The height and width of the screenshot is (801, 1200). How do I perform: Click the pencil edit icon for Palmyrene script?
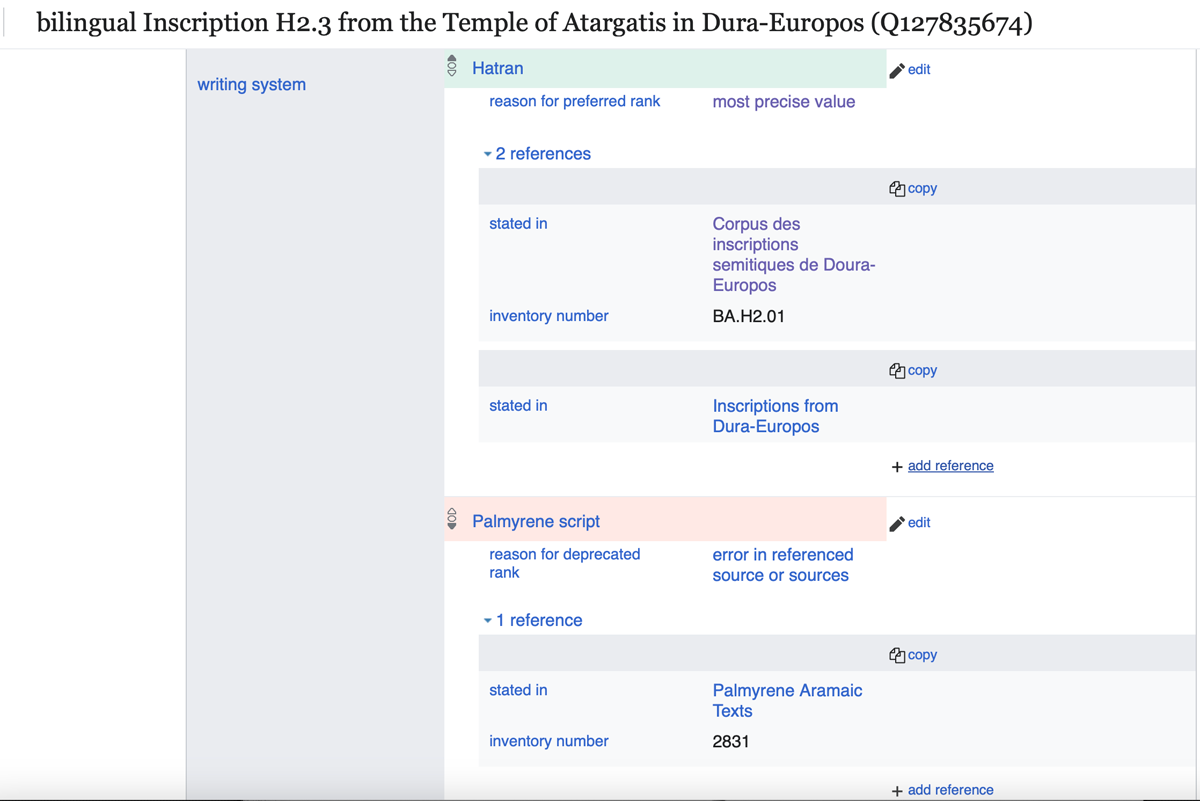[x=898, y=523]
